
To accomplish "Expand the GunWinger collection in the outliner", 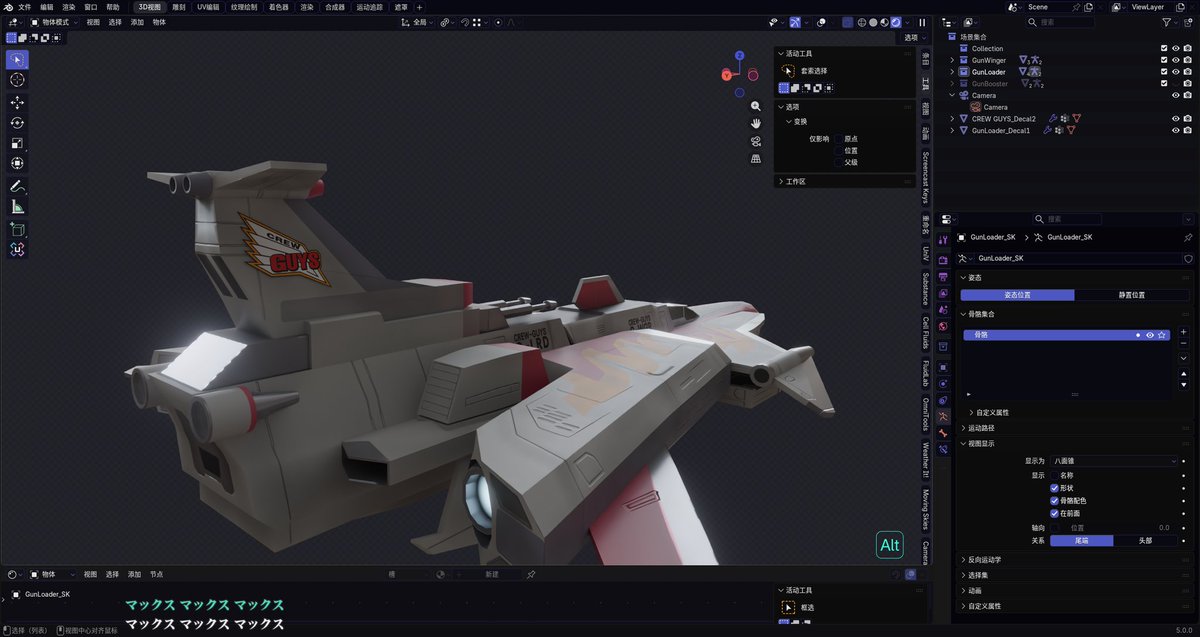I will (951, 60).
